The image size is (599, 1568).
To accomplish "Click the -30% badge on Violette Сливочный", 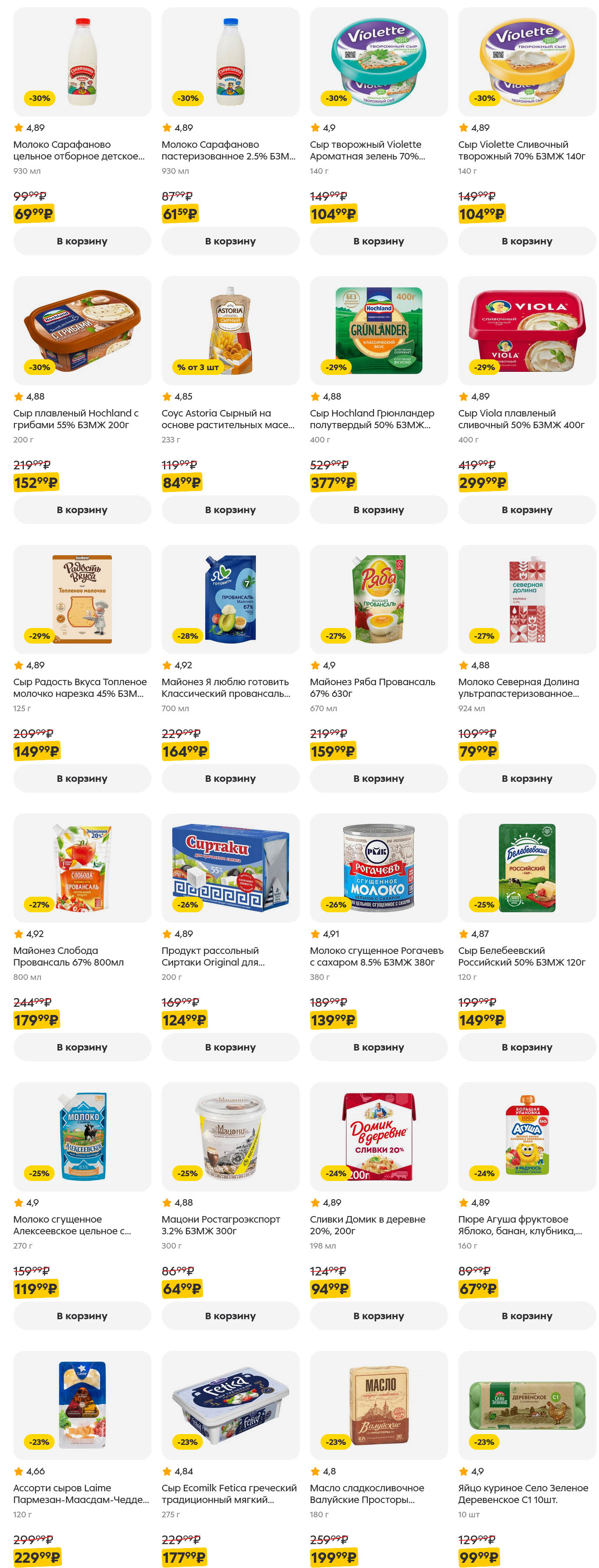I will tap(484, 98).
